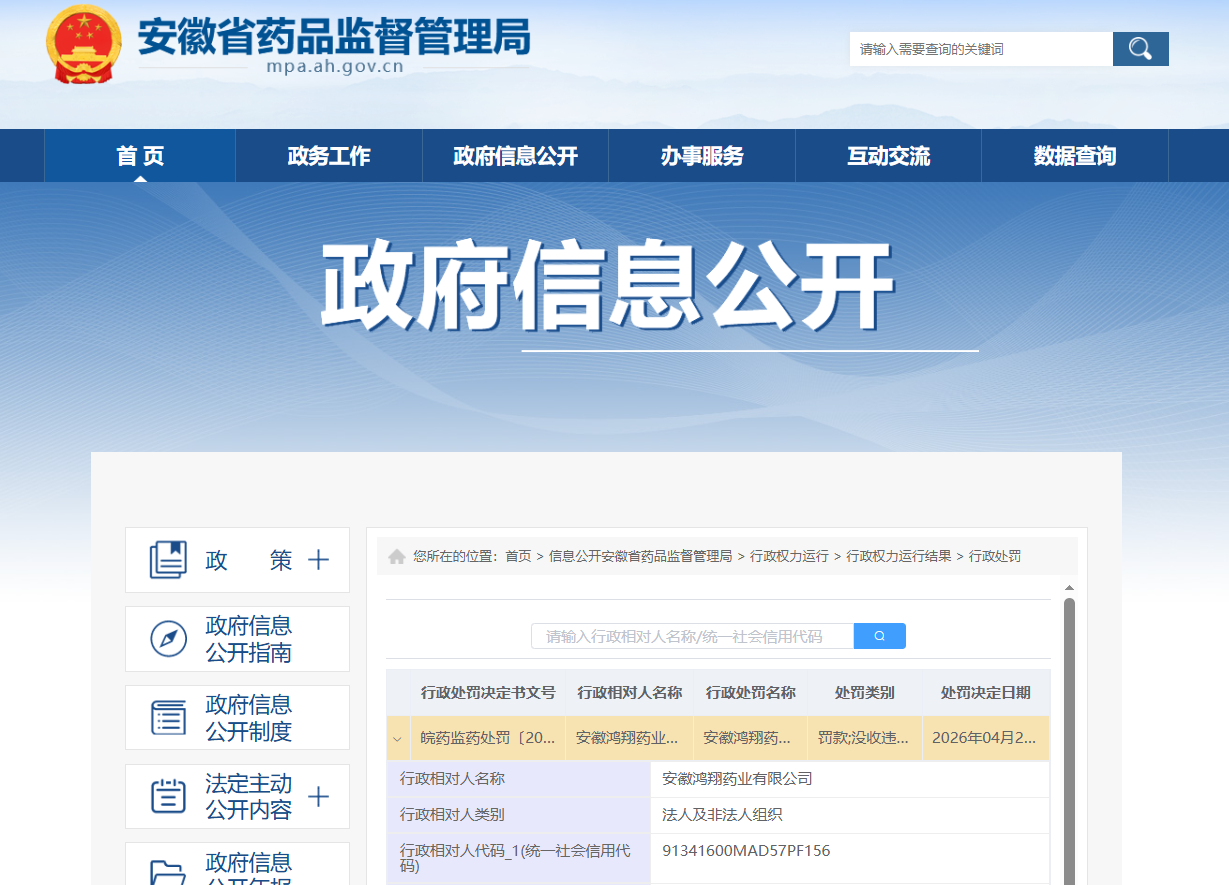
Task: Click the folder icon for 政府信息公开年报
Action: [168, 872]
